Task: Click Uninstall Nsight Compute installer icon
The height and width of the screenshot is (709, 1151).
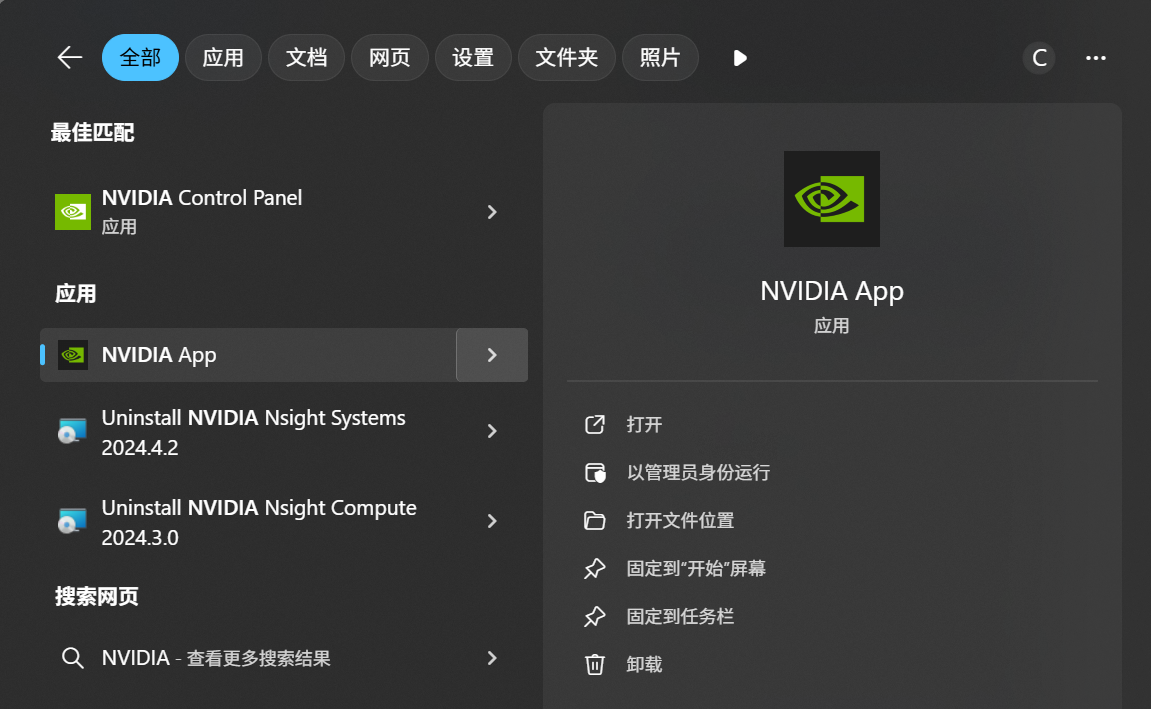Action: (72, 521)
